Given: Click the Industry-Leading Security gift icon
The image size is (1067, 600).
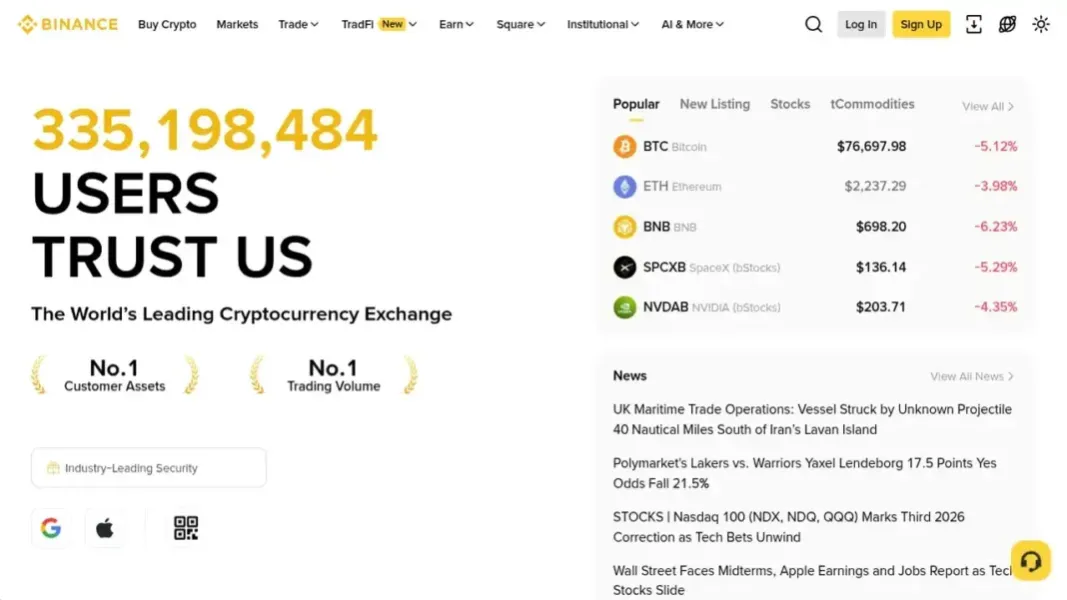Looking at the screenshot, I should click(53, 468).
